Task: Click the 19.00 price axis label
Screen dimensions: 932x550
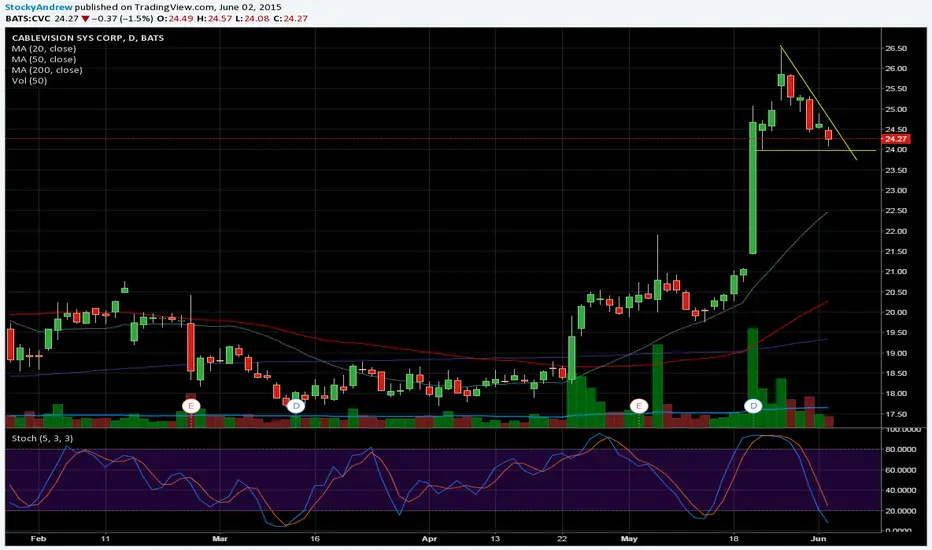Action: tap(896, 353)
